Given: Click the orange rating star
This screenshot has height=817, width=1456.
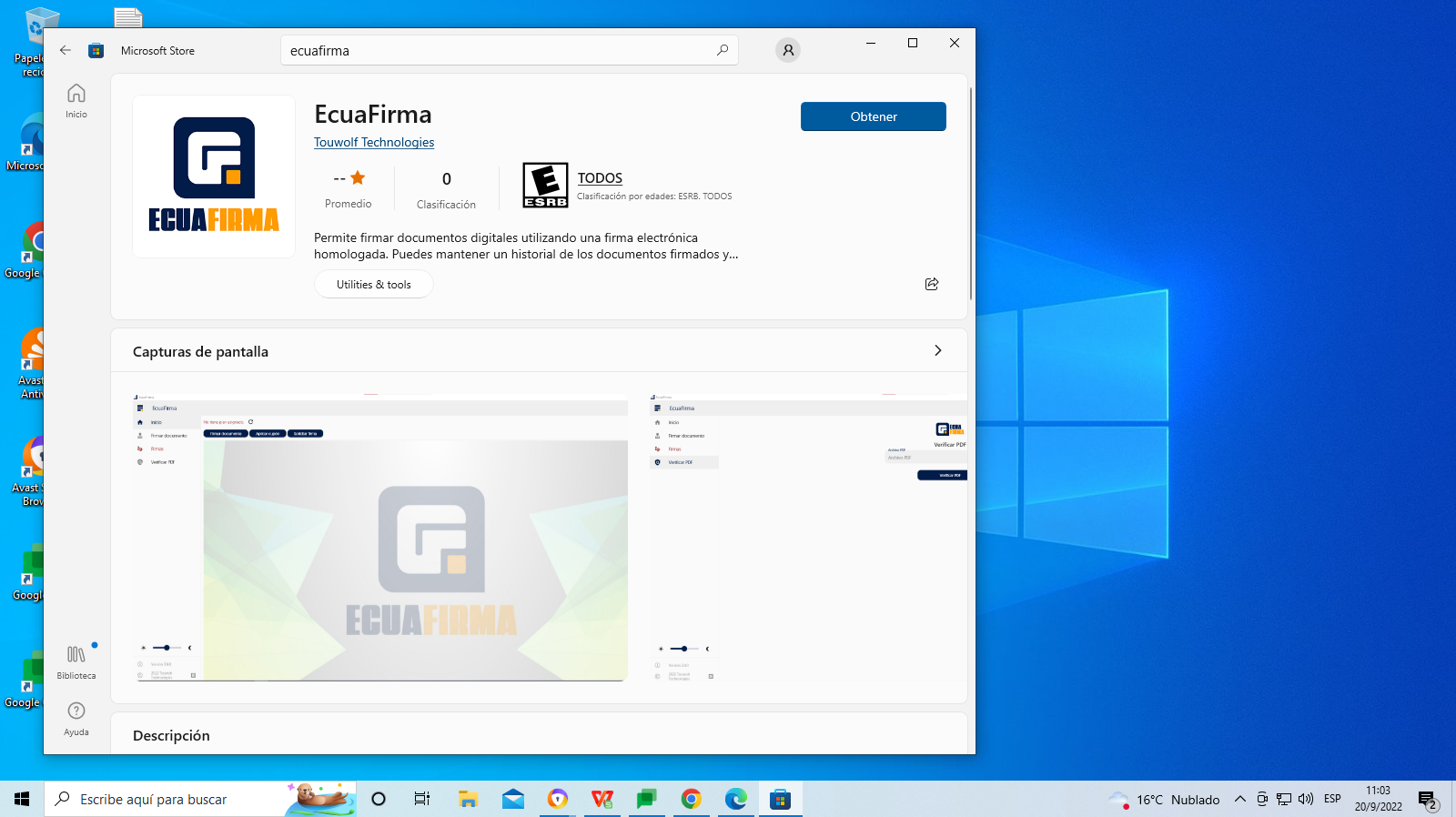Looking at the screenshot, I should [x=358, y=177].
